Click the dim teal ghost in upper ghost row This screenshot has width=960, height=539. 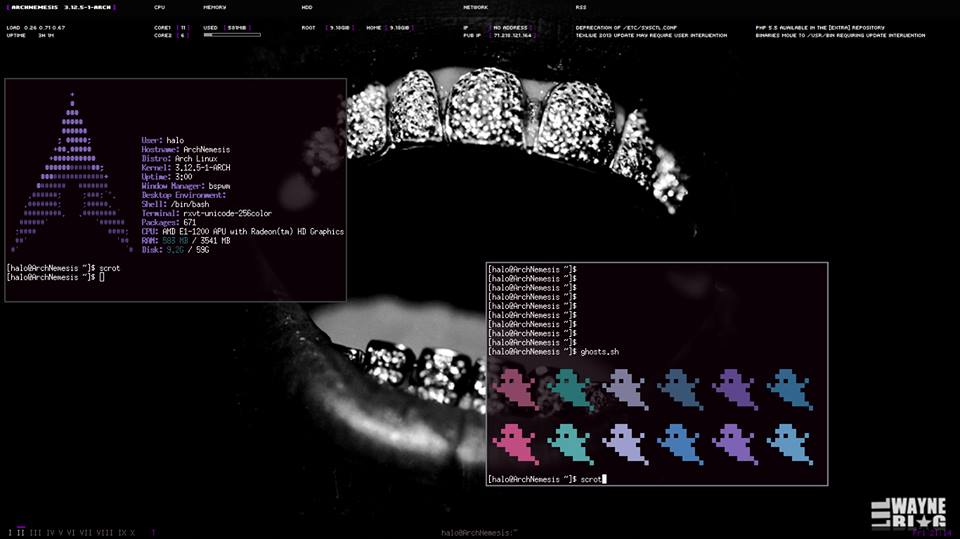tap(571, 389)
